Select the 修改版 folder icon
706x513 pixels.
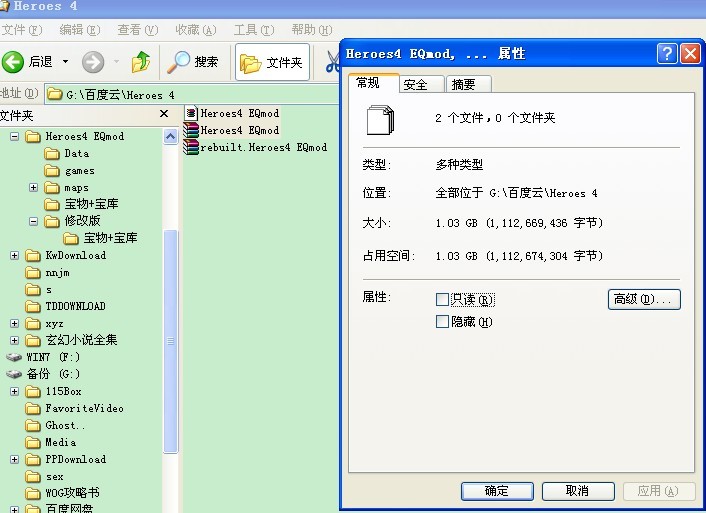[52, 221]
